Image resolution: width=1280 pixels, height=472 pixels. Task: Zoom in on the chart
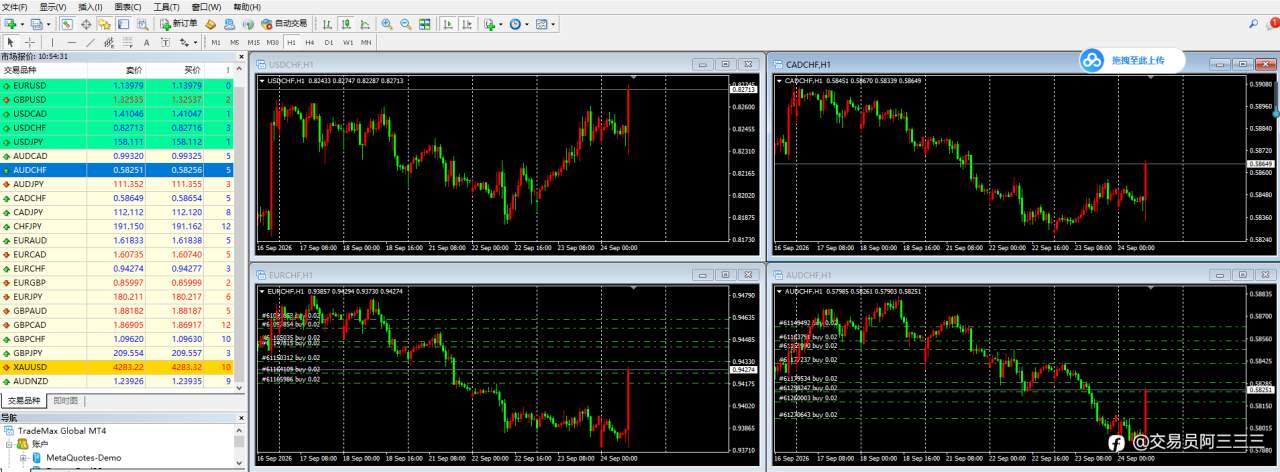(x=387, y=23)
